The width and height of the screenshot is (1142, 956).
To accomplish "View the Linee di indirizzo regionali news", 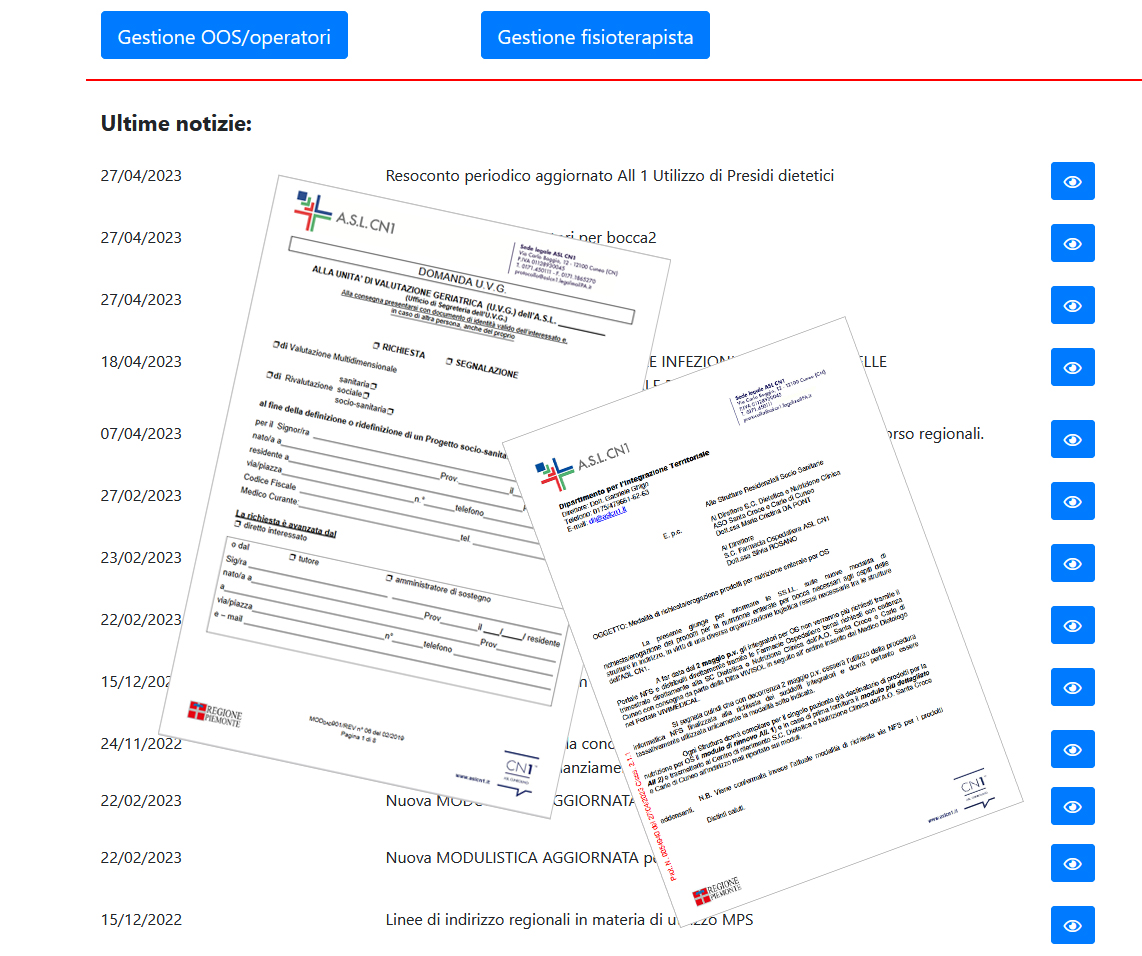I will point(1072,925).
